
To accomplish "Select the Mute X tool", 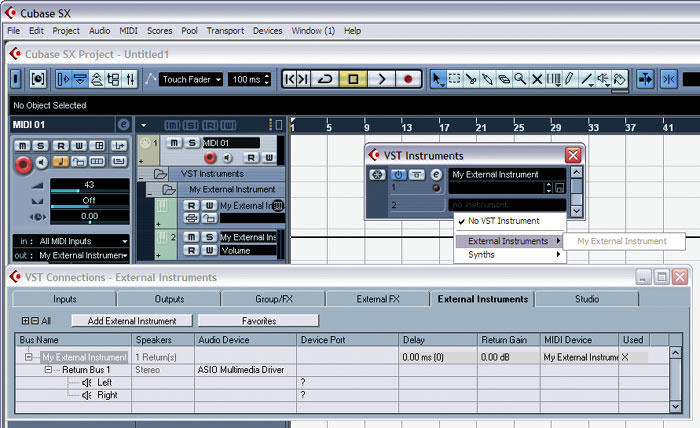I will tap(537, 79).
